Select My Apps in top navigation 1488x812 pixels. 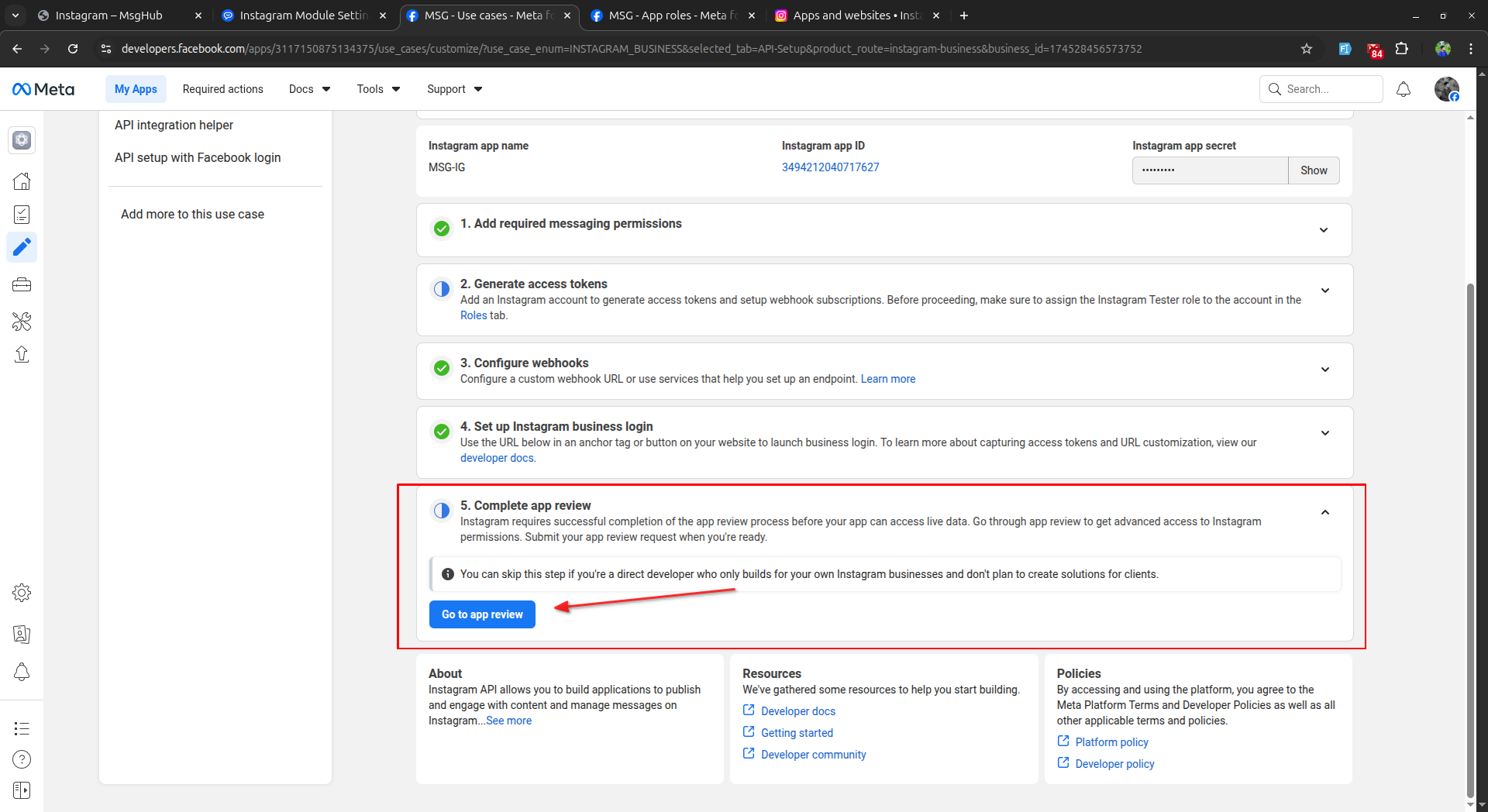(136, 89)
